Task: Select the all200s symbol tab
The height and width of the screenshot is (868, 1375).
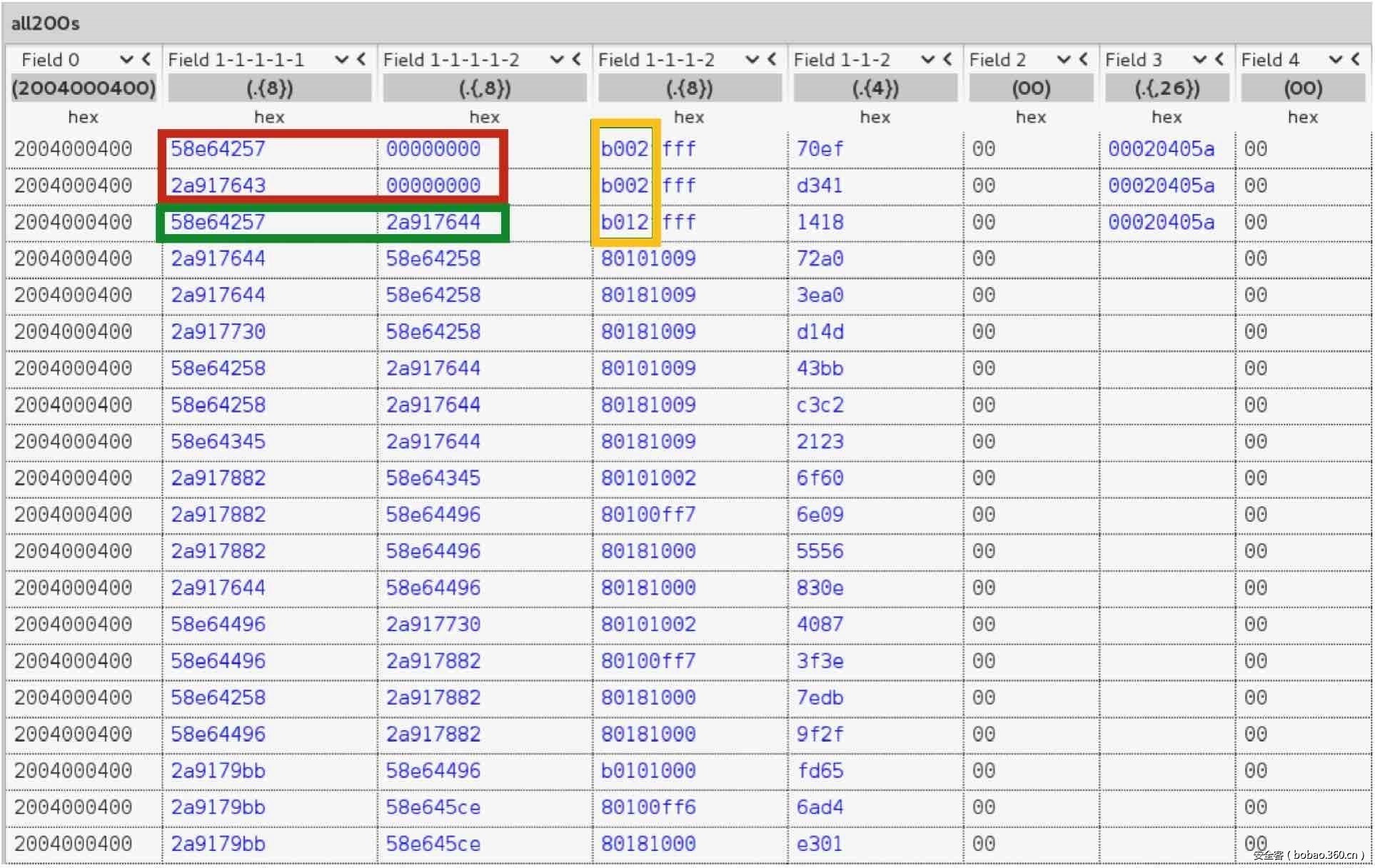Action: pos(45,23)
